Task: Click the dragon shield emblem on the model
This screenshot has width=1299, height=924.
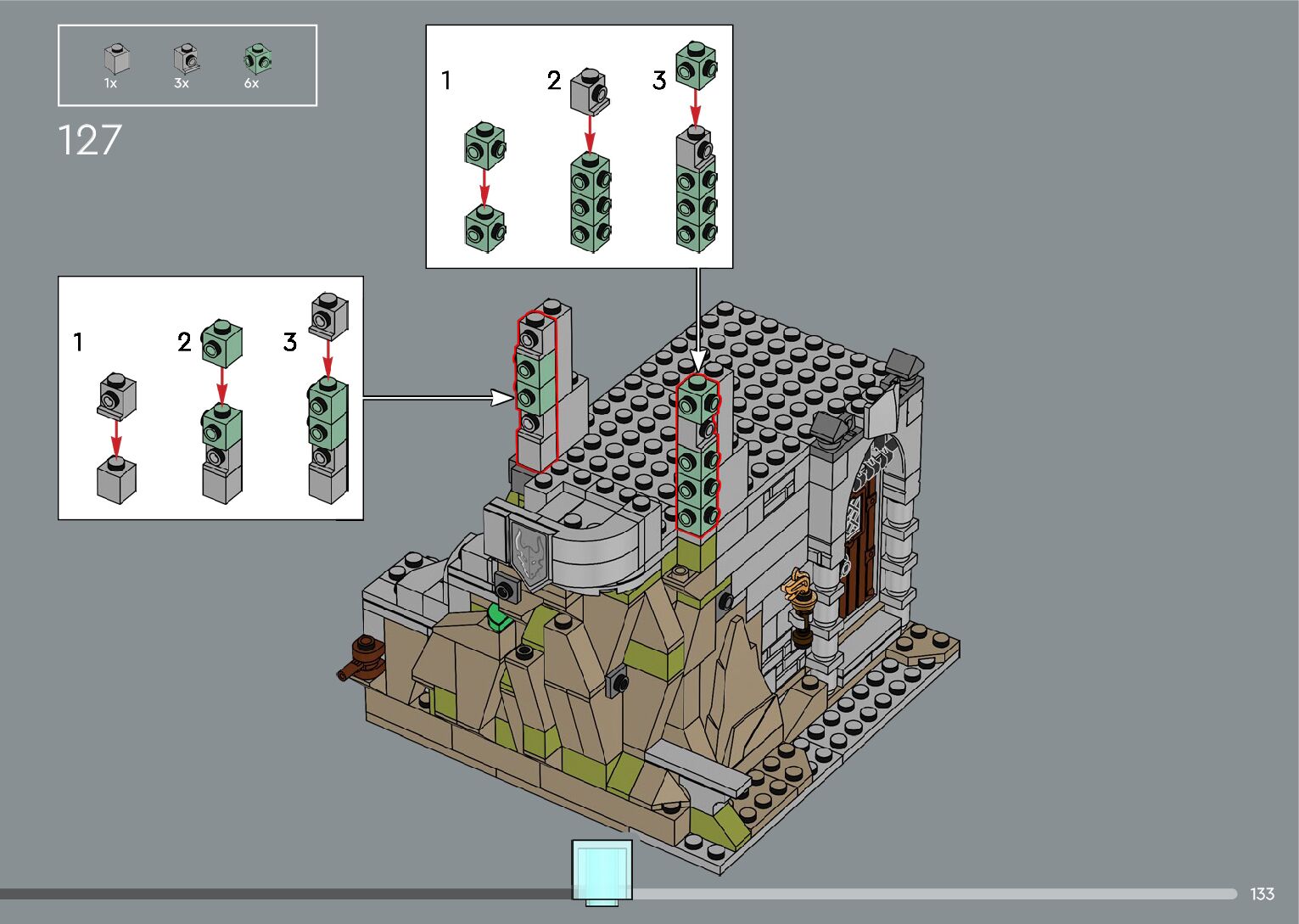Action: [531, 554]
